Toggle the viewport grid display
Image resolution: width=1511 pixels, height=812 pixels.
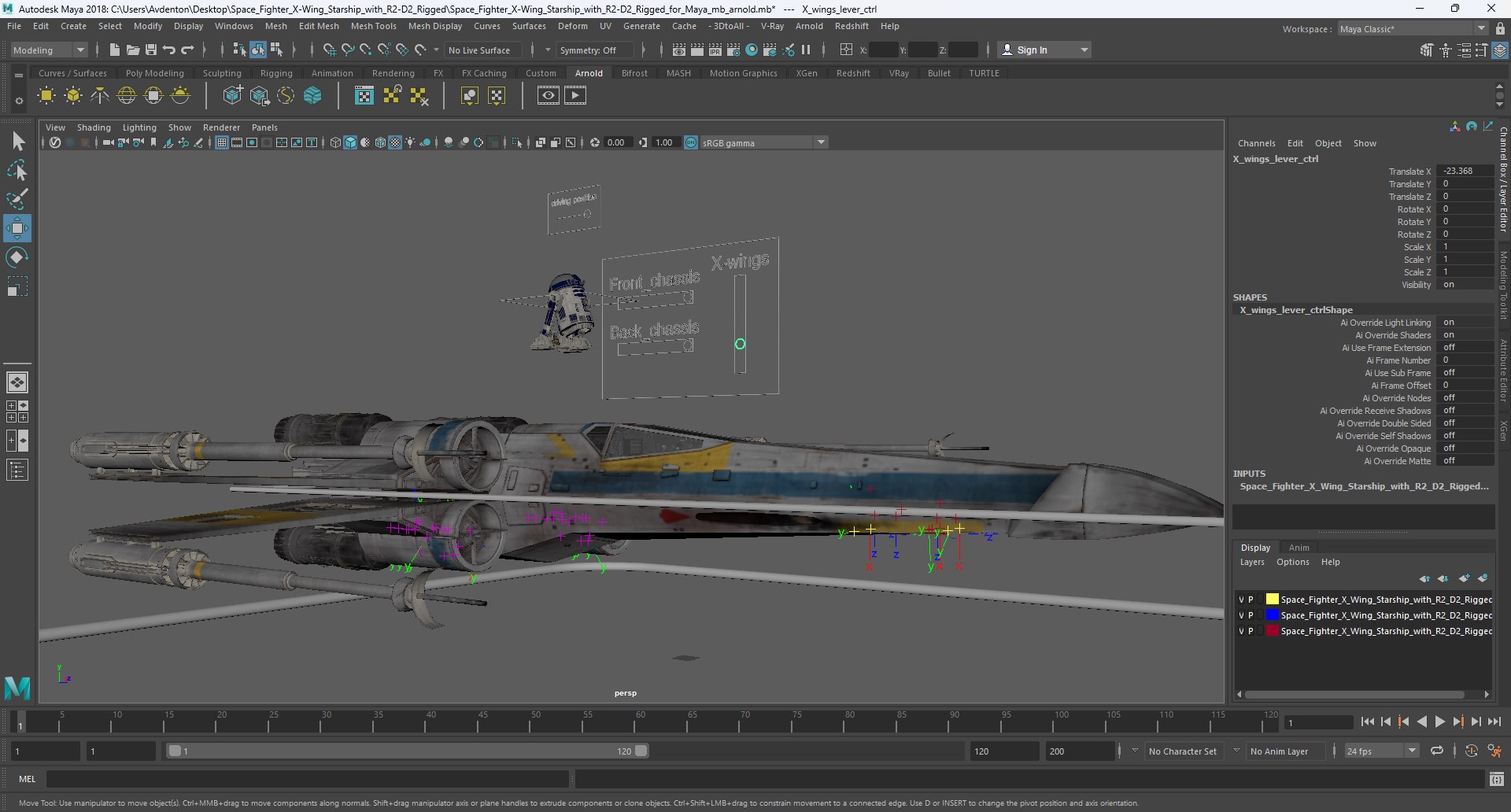pyautogui.click(x=222, y=142)
